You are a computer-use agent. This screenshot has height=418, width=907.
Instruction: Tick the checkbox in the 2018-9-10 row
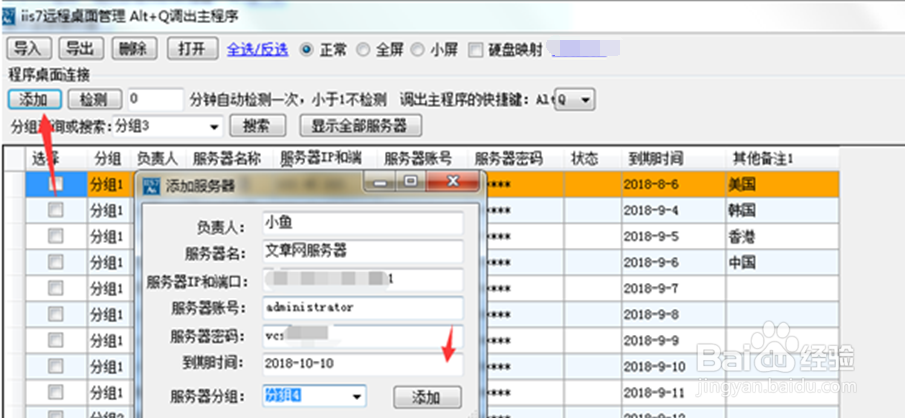[x=56, y=366]
